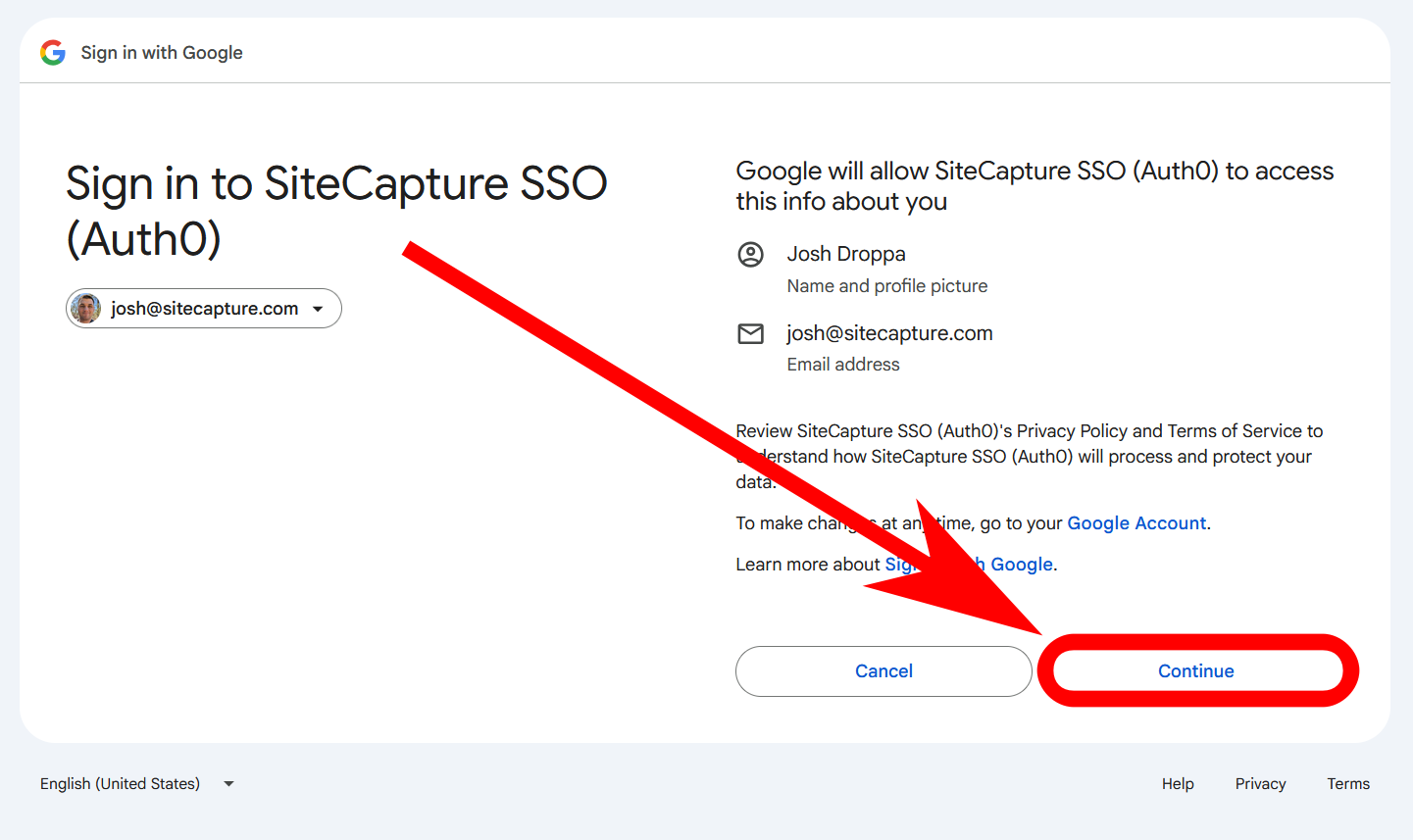Select the 'Name and profile picture' label
1413x840 pixels.
[887, 286]
